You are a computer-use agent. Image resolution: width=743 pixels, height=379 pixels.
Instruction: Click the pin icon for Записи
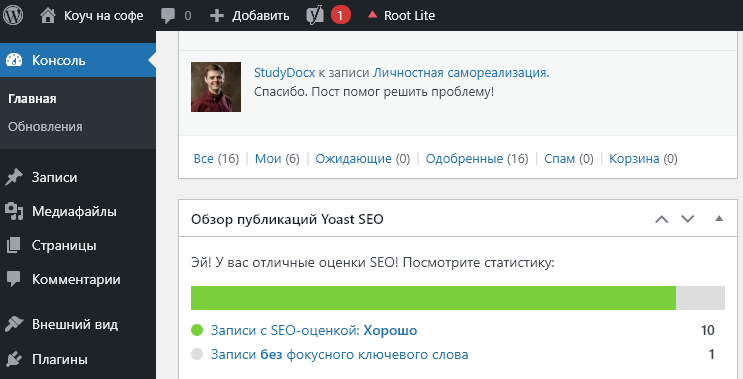coord(14,178)
